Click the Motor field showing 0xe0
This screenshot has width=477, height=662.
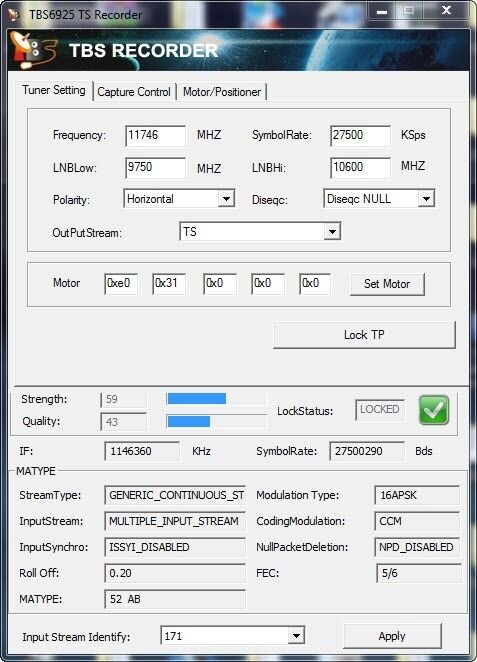121,283
